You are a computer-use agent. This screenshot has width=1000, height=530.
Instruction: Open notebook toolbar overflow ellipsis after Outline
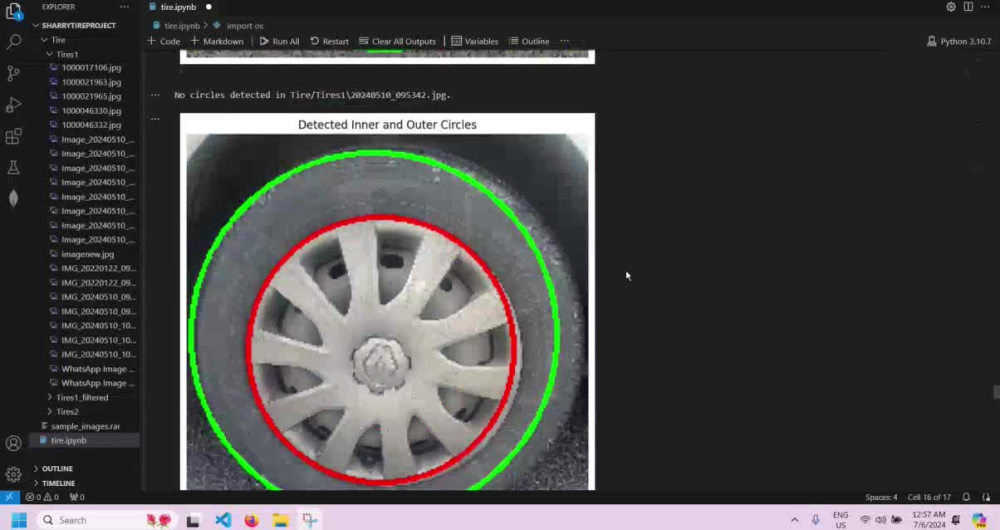click(564, 41)
